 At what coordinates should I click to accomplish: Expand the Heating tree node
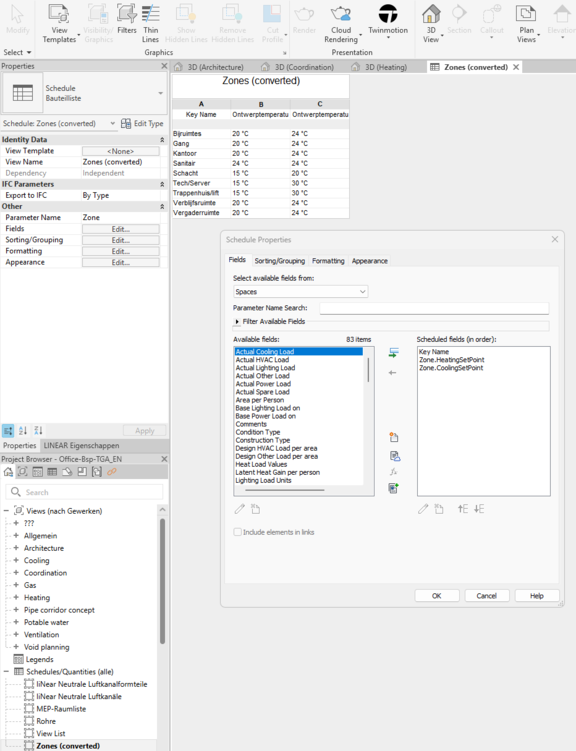[16, 597]
